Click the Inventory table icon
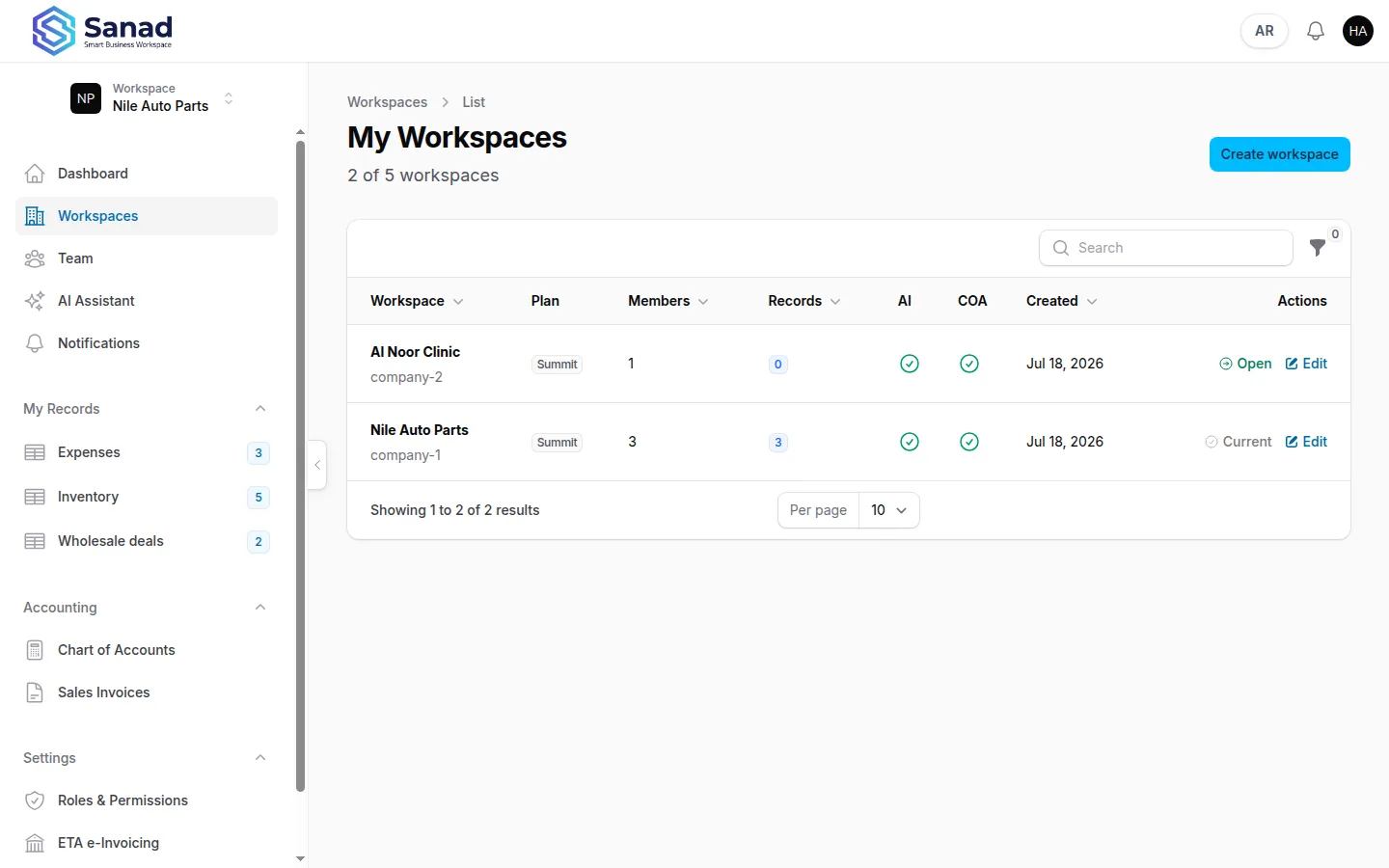The width and height of the screenshot is (1389, 868). coord(35,497)
